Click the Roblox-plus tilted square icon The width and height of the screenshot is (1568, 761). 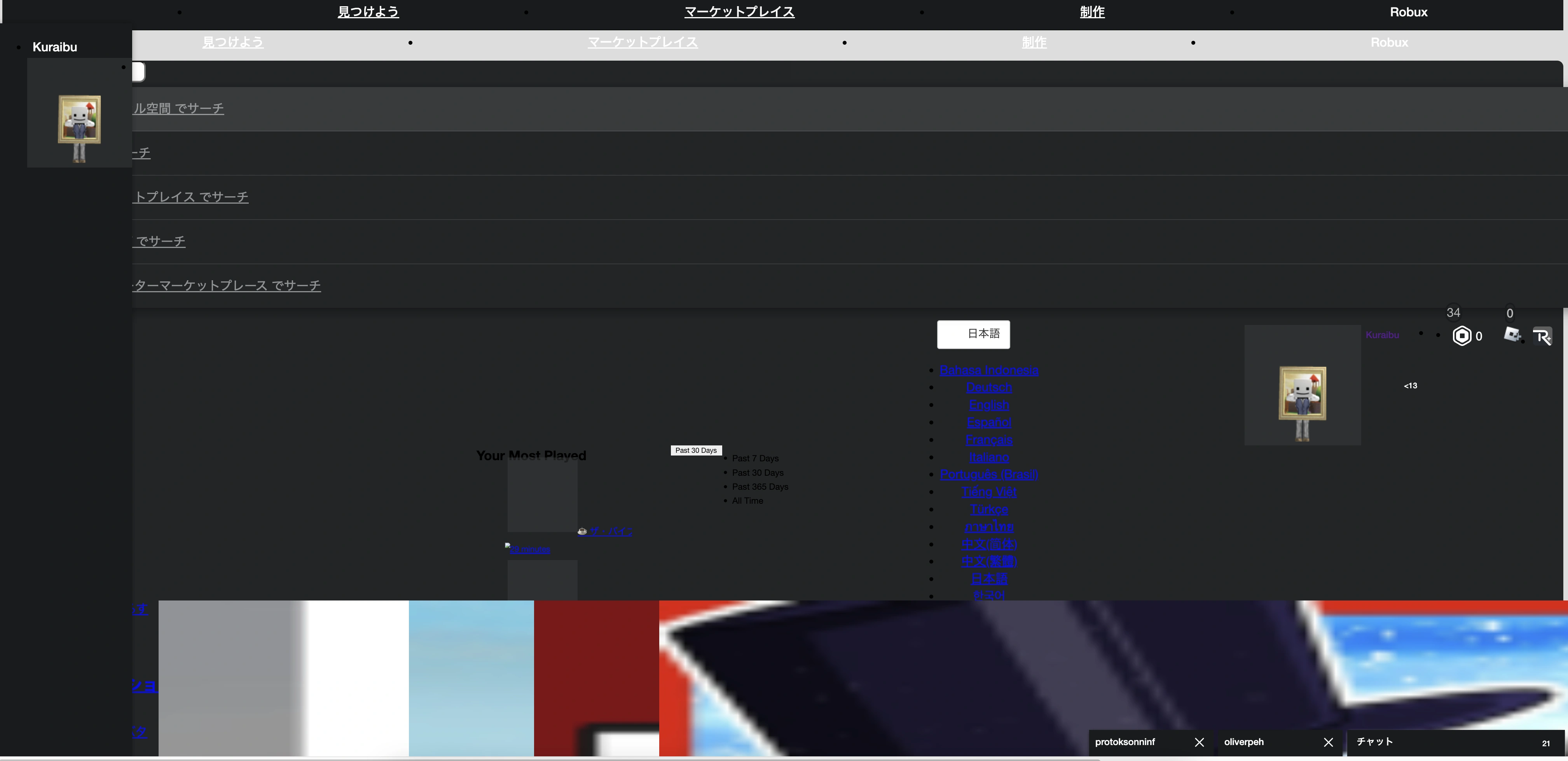point(1512,334)
